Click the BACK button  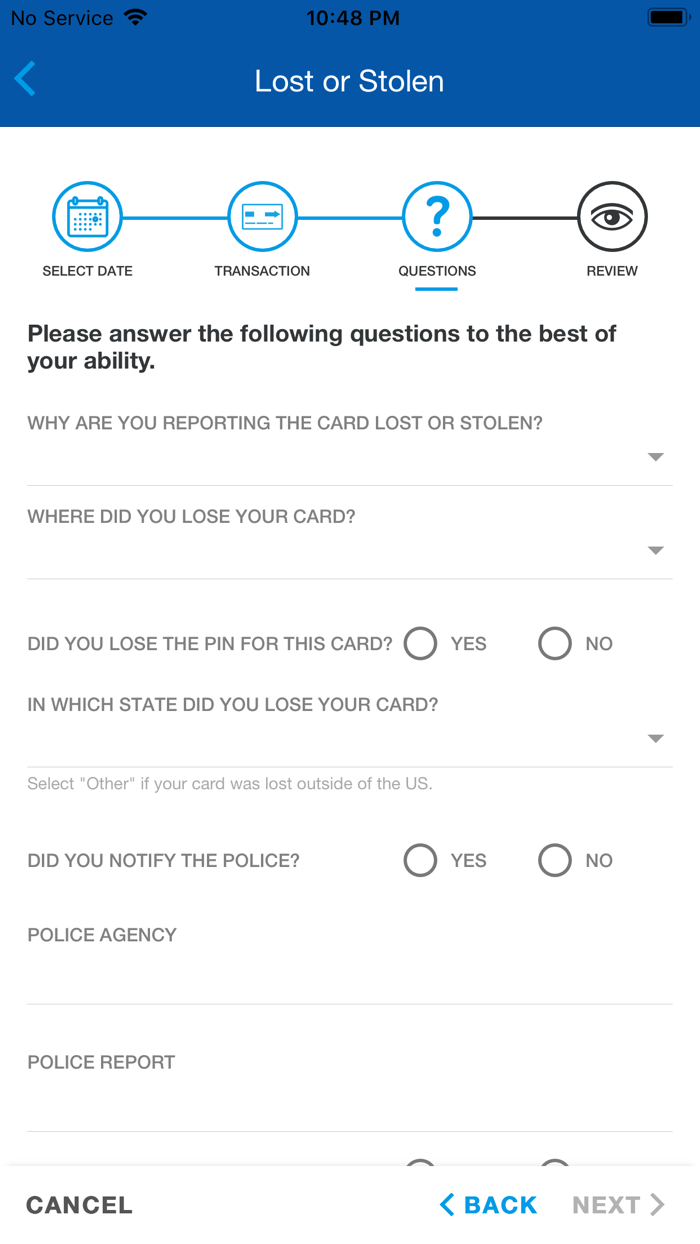[488, 1205]
